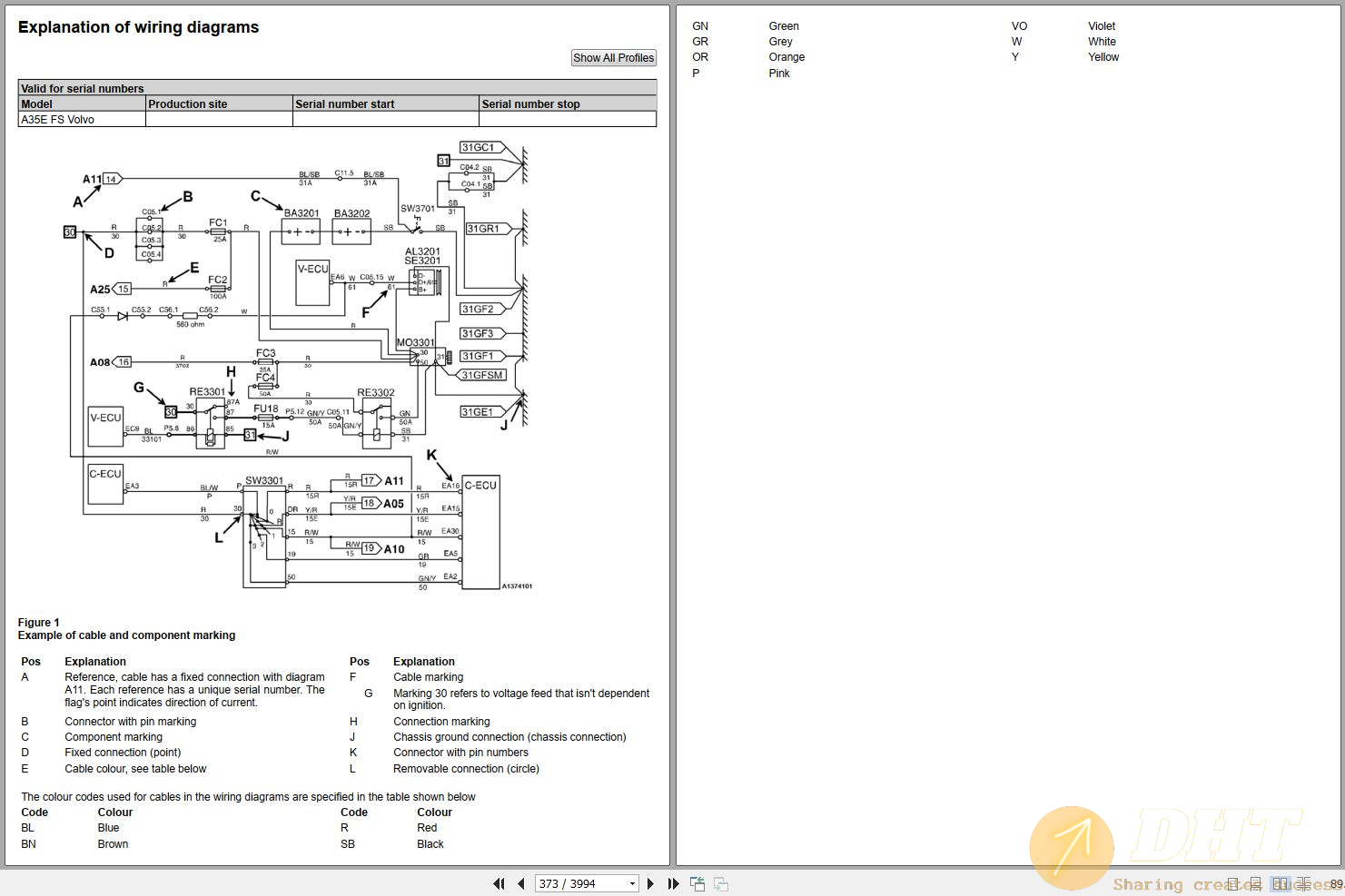Click the greyed go-to-next-view icon
This screenshot has height=896, width=1345.
(x=721, y=883)
